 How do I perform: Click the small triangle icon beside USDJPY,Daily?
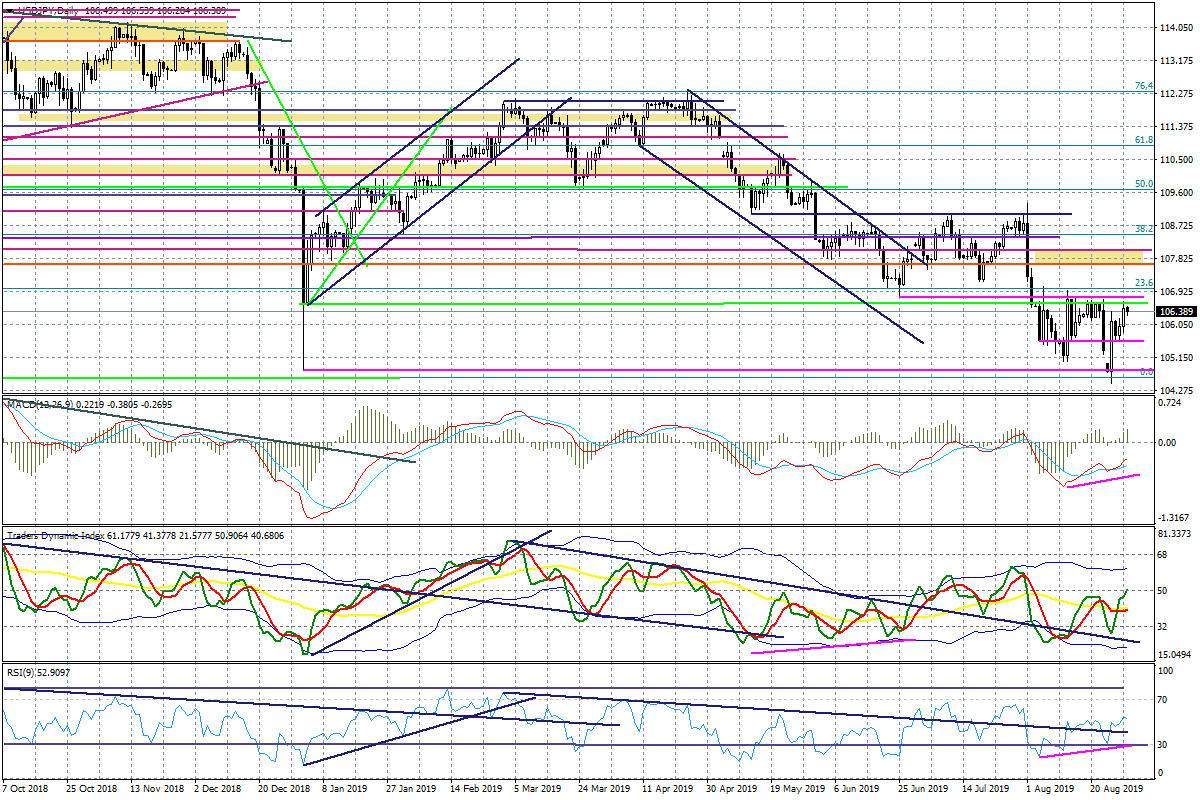(8, 10)
